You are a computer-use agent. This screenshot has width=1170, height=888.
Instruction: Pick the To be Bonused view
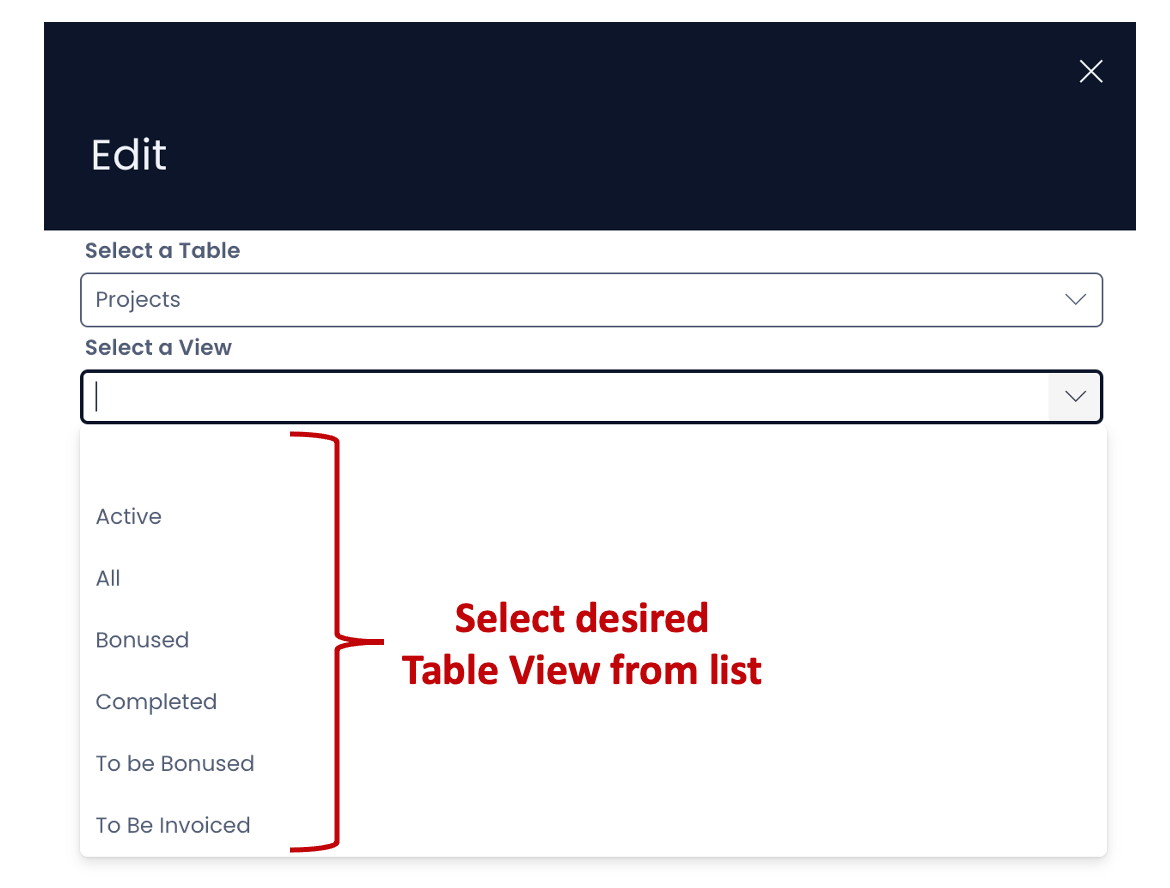[x=593, y=764]
